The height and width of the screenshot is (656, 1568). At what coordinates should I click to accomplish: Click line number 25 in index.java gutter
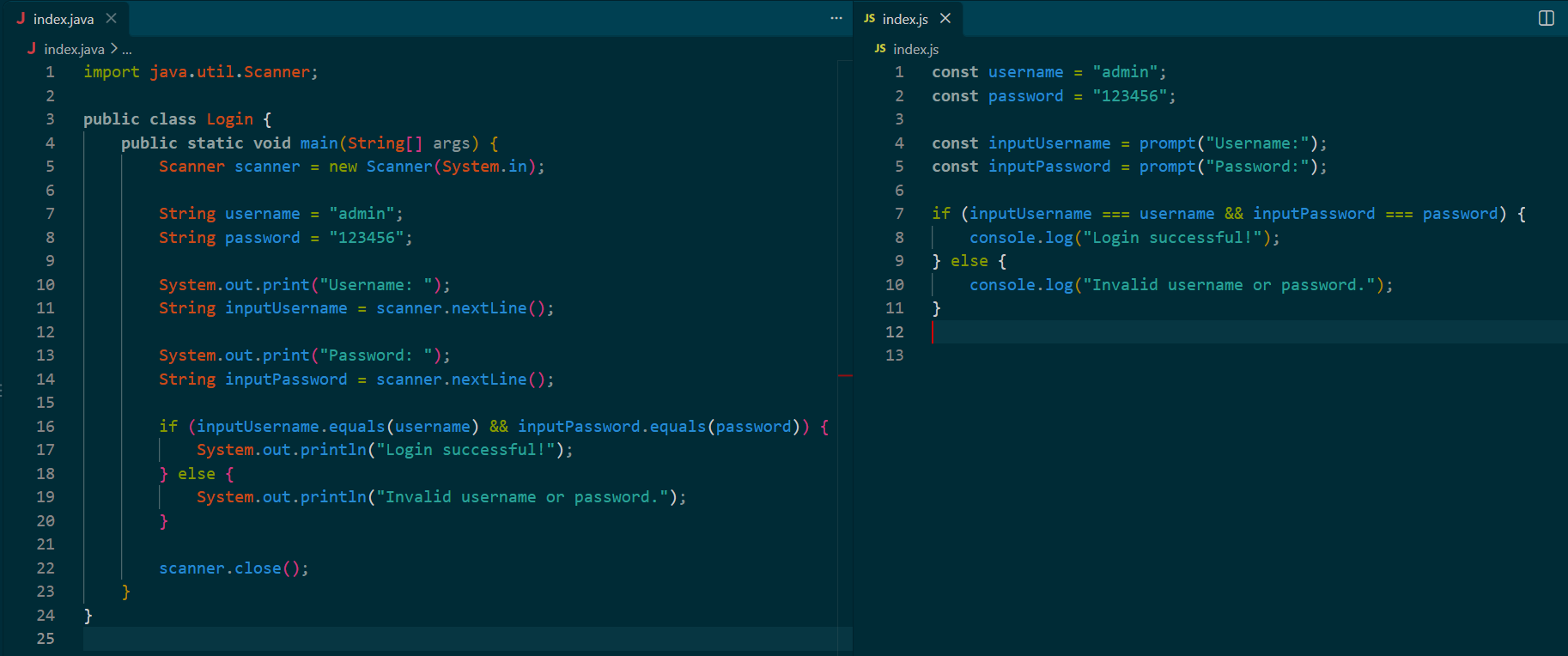tap(46, 639)
